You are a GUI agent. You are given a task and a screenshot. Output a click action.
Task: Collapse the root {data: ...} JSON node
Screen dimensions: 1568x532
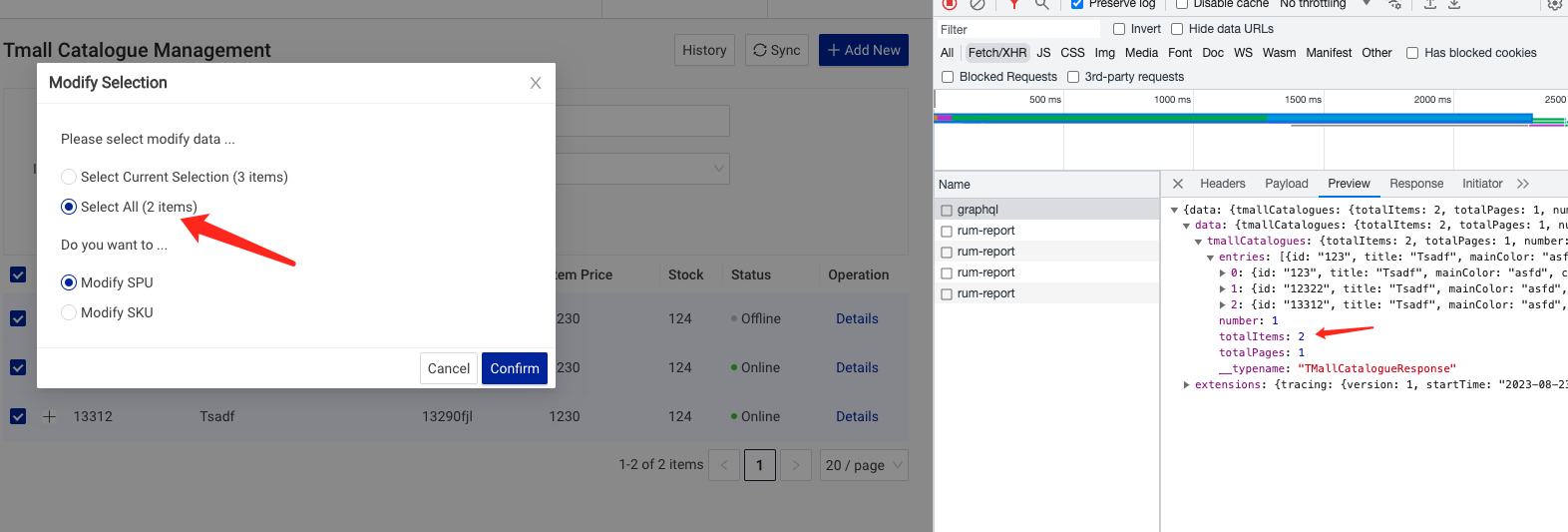(1174, 210)
